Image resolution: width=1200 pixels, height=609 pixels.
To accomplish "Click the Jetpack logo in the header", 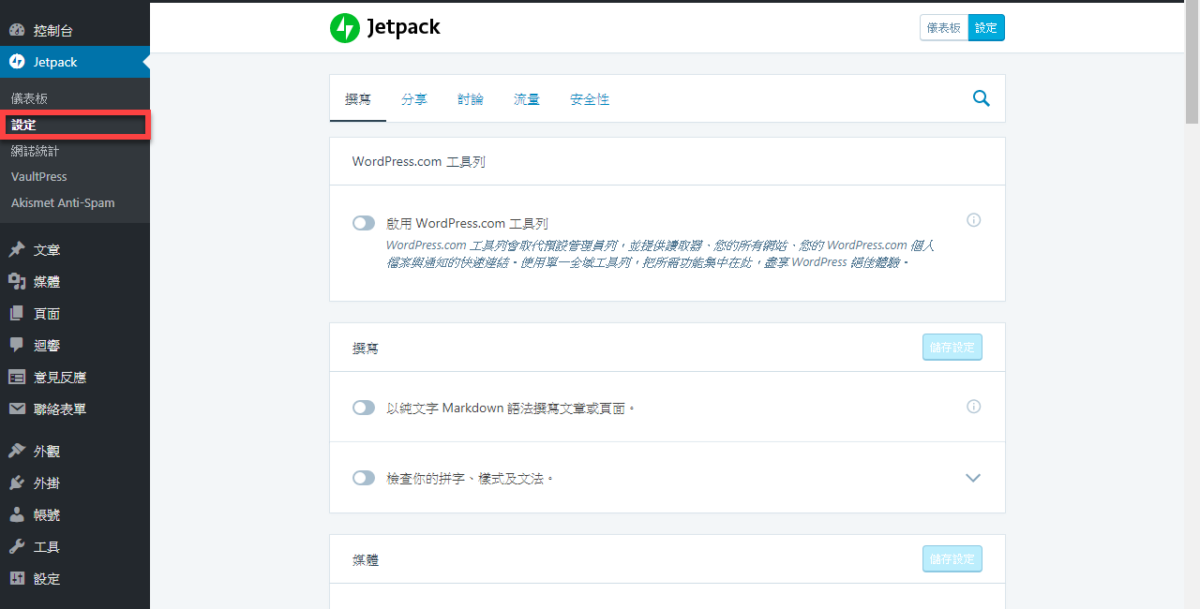I will [385, 28].
